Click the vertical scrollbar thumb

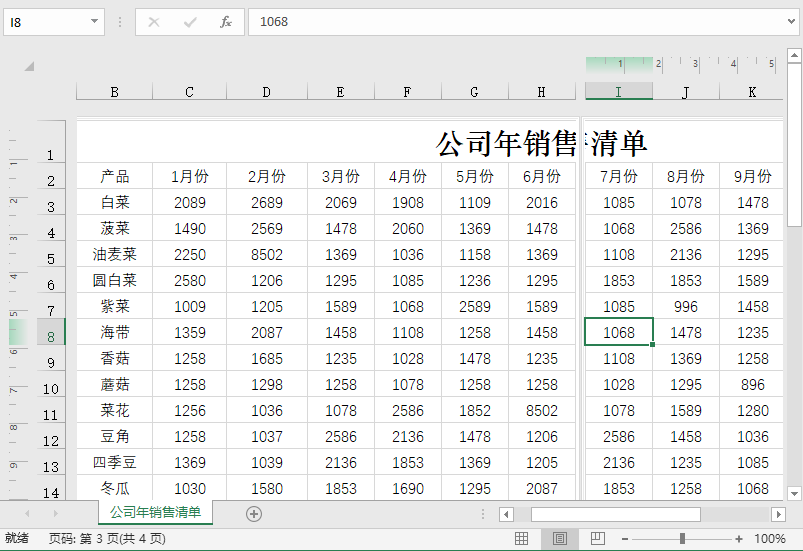tap(794, 144)
